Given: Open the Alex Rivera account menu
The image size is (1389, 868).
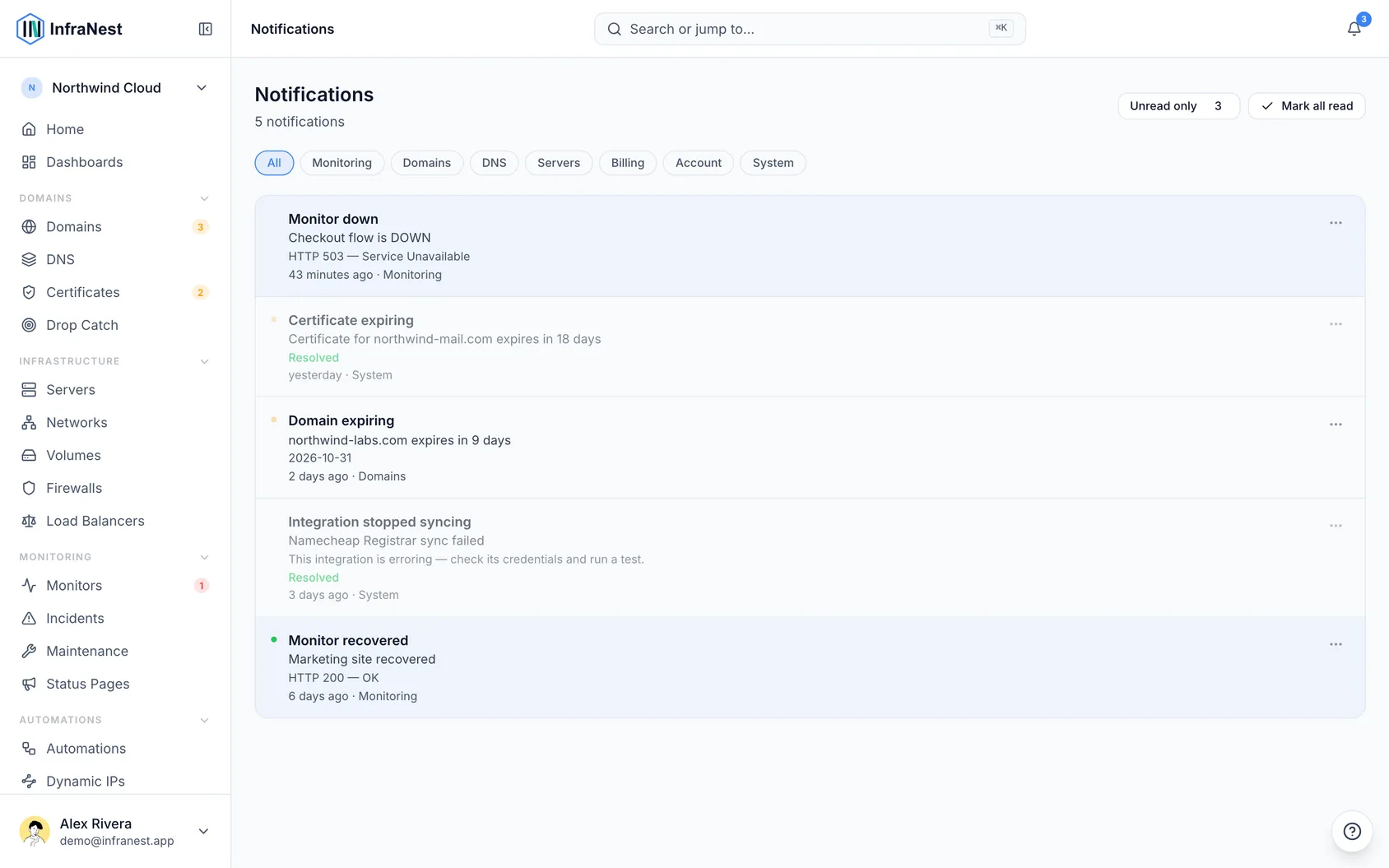Looking at the screenshot, I should point(115,831).
